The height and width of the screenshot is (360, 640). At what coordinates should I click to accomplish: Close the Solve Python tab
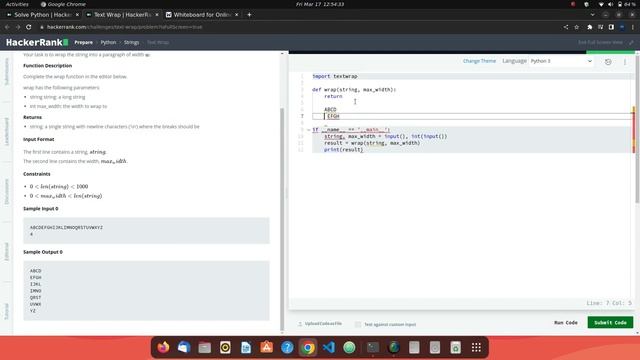point(77,15)
